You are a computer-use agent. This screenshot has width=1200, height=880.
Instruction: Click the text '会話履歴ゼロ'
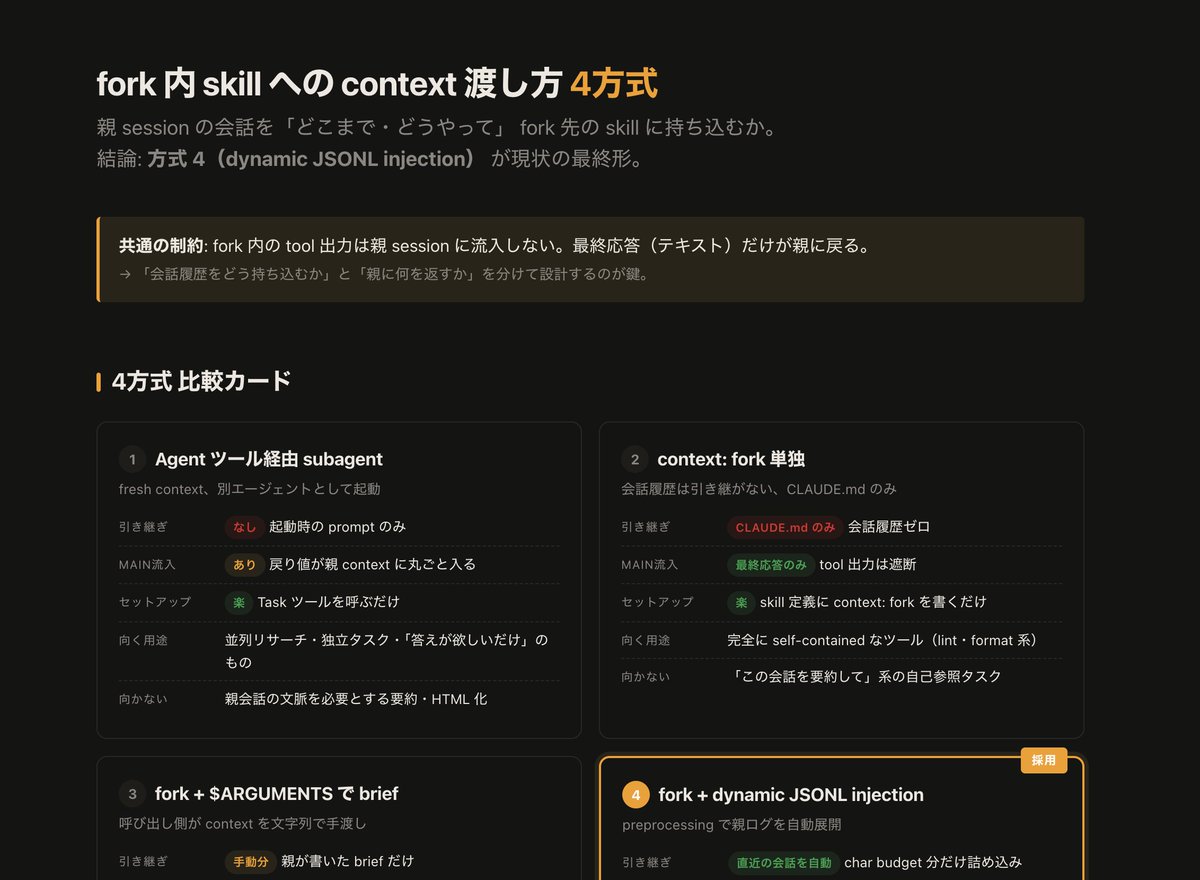(x=889, y=527)
